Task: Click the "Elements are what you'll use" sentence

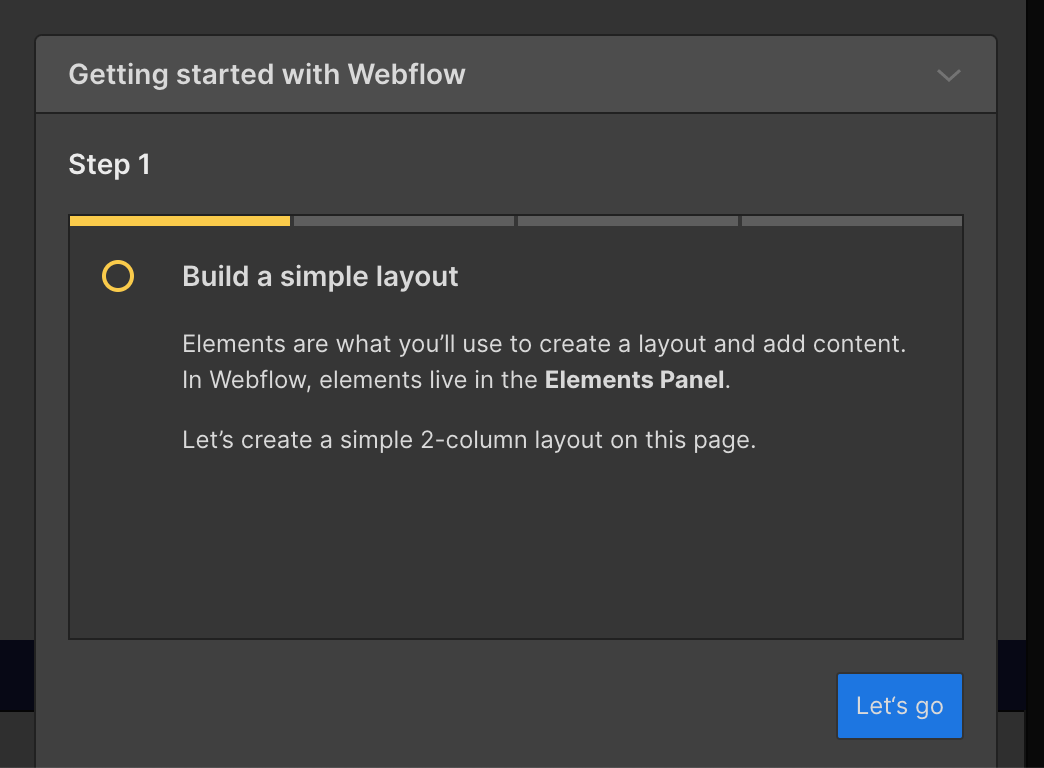Action: (x=543, y=344)
